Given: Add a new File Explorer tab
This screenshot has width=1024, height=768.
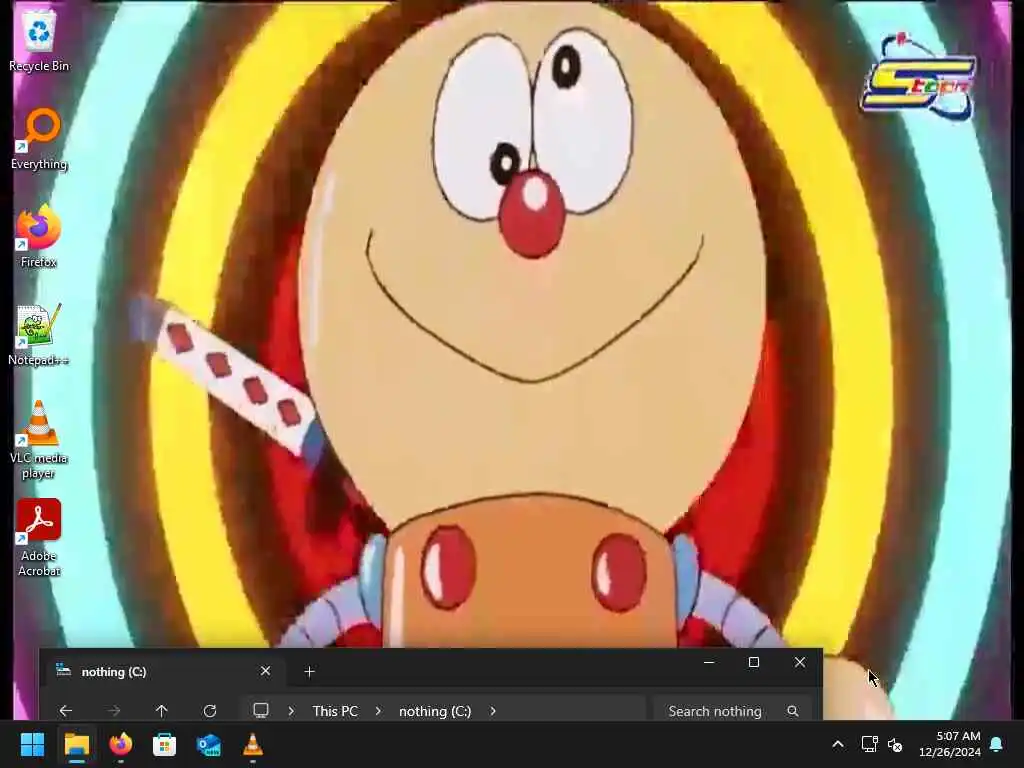Looking at the screenshot, I should coord(310,671).
